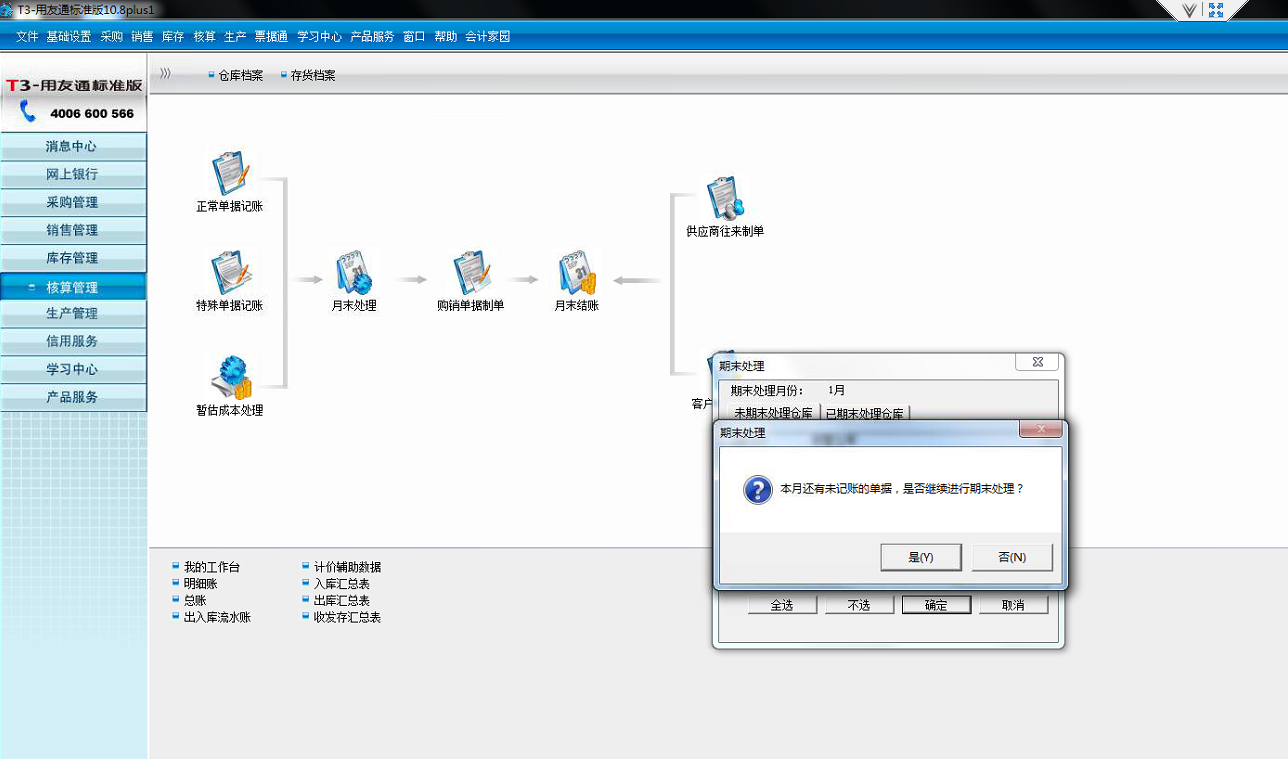Open the 会计家园 menu
This screenshot has height=759, width=1288.
(x=487, y=36)
